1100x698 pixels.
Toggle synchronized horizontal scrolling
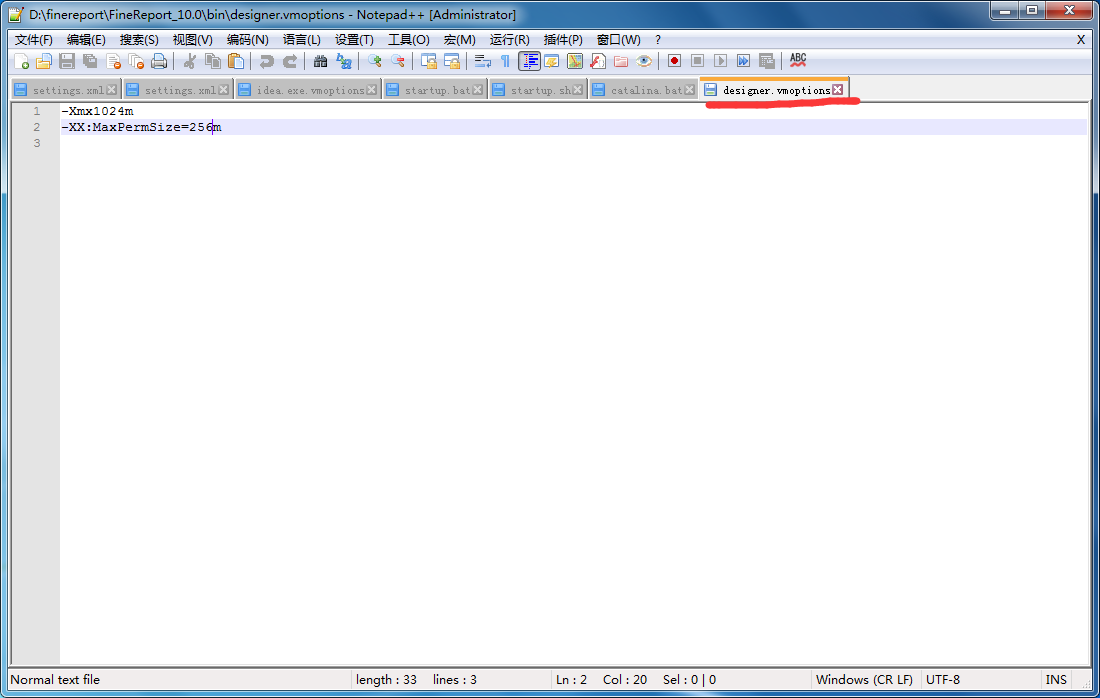(451, 62)
